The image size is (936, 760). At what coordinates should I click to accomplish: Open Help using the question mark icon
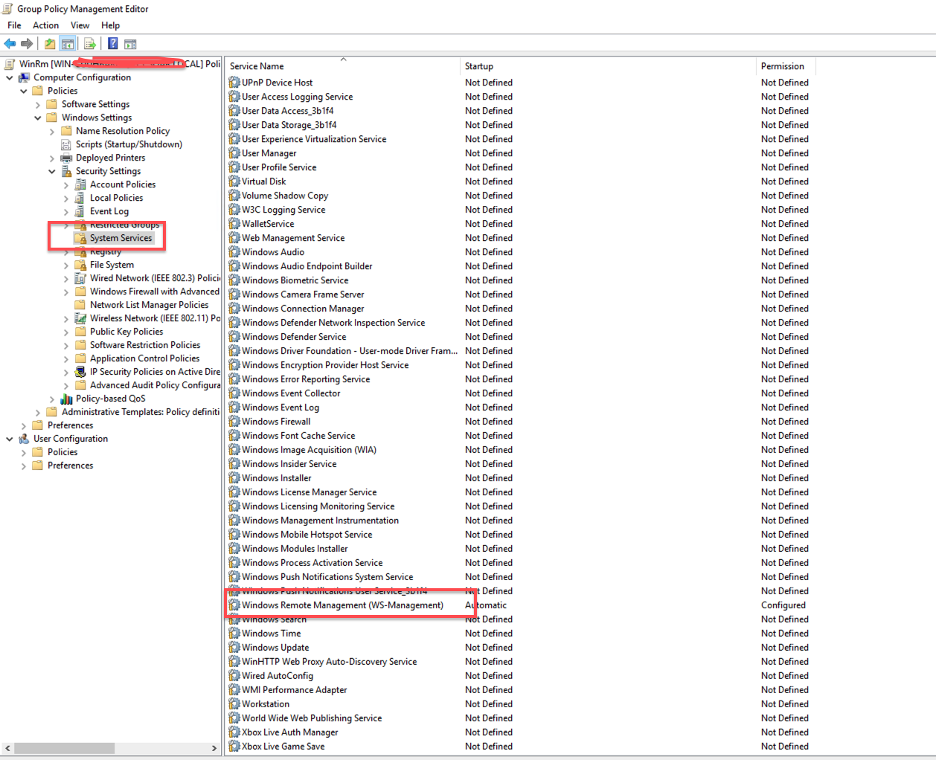point(113,43)
